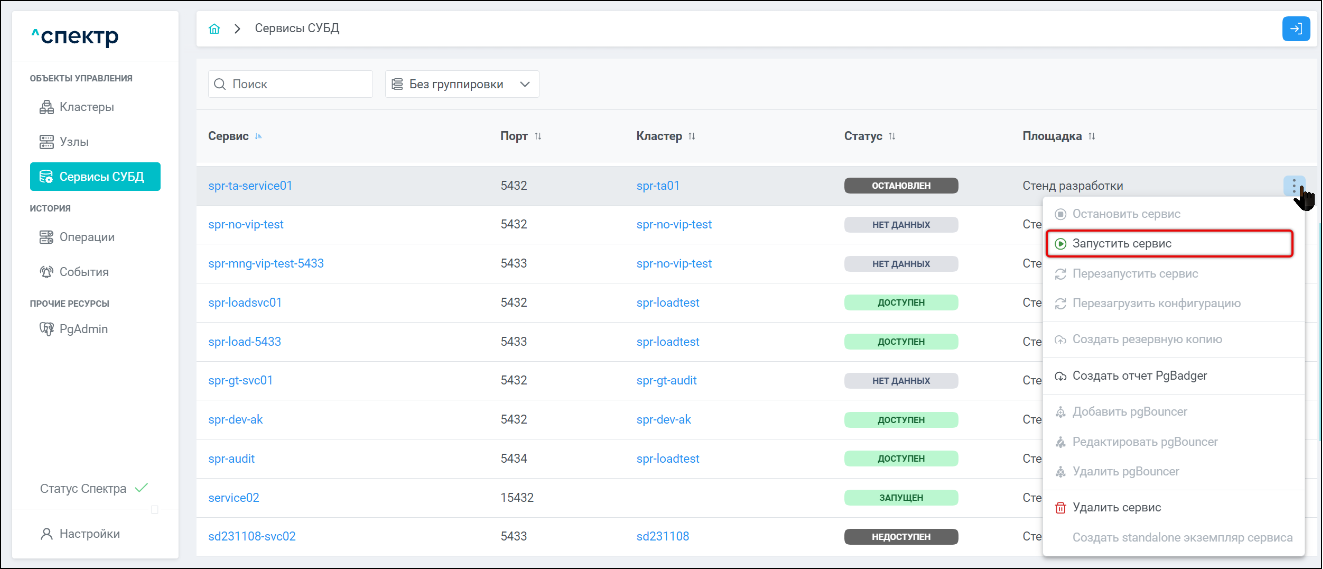Open Настройки at bottom of sidebar

click(89, 534)
